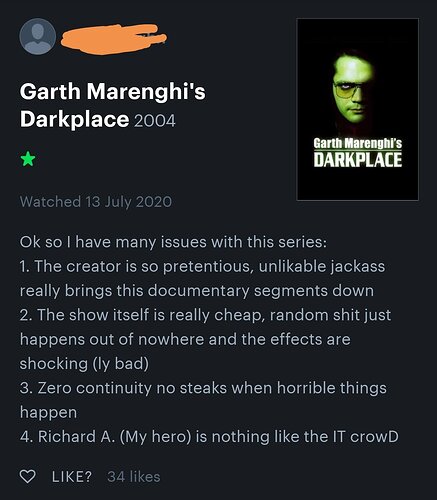Click the heart icon to like the review
Image resolution: width=437 pixels, height=500 pixels.
27,476
